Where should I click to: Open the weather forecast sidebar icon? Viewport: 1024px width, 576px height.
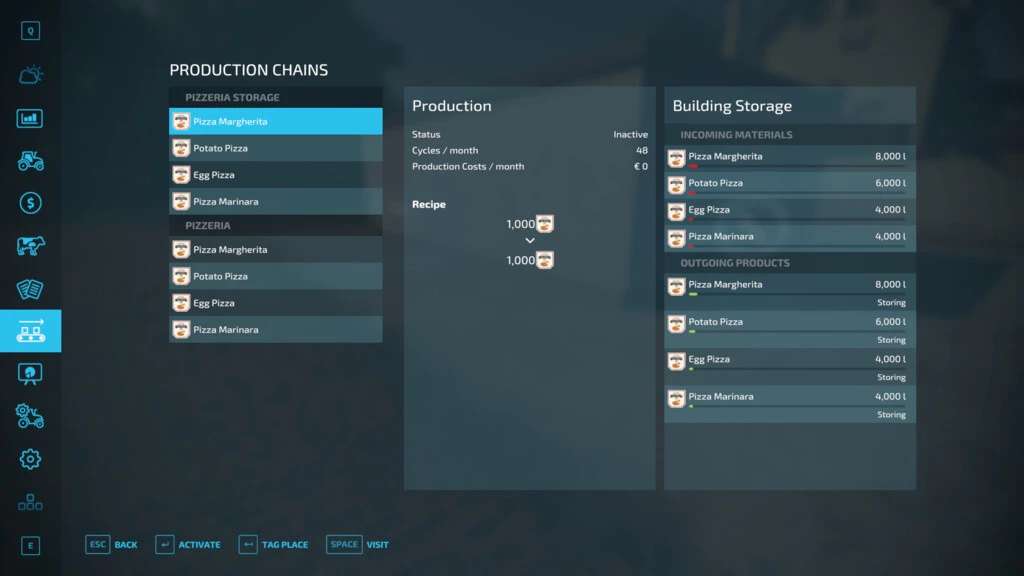[x=30, y=75]
